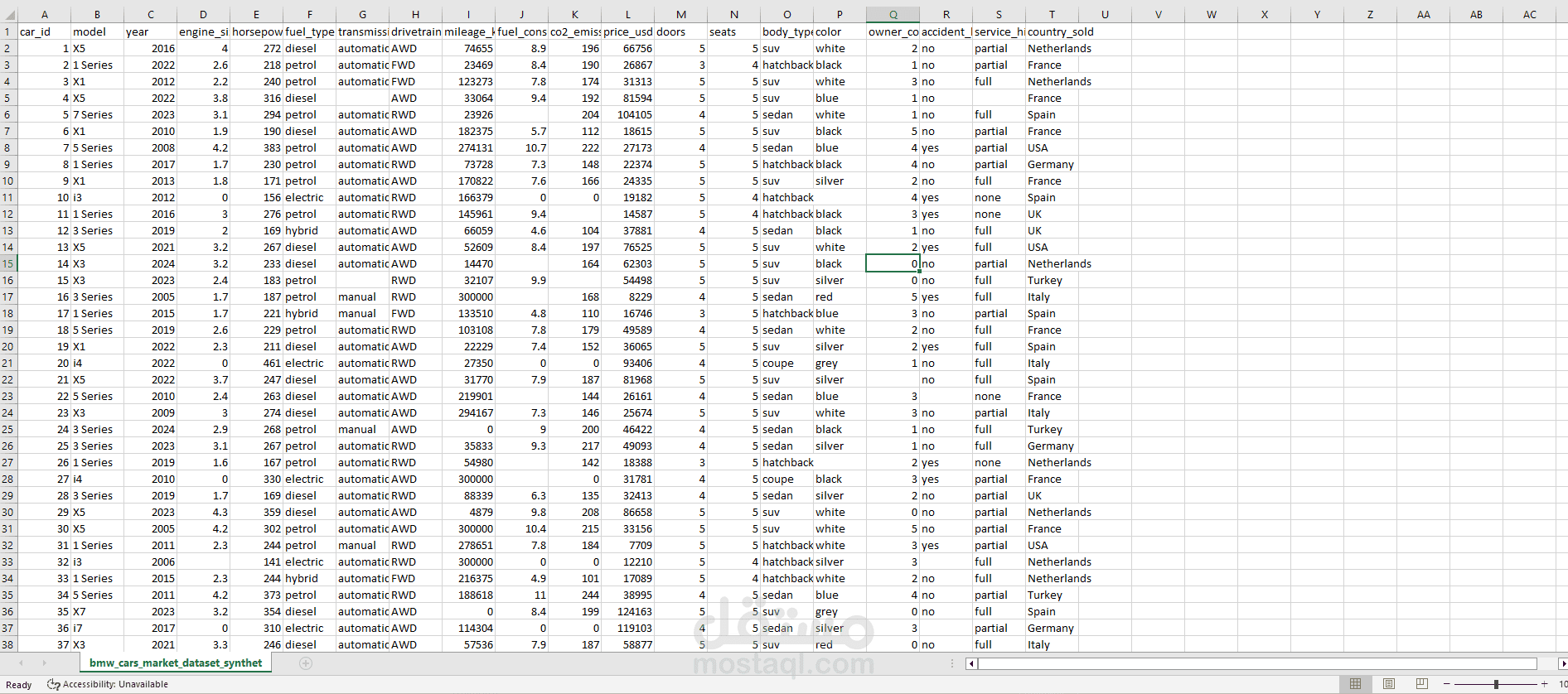Click the fuel_type header cell
The height and width of the screenshot is (694, 1568).
click(x=309, y=31)
